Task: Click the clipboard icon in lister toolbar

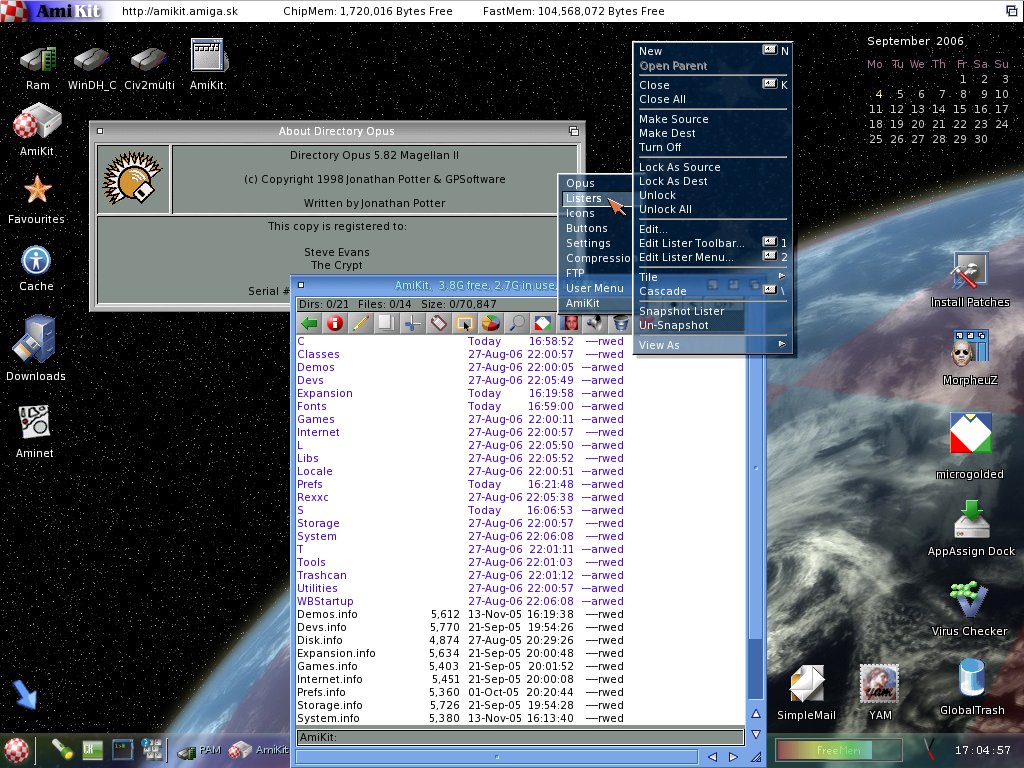Action: click(x=438, y=323)
